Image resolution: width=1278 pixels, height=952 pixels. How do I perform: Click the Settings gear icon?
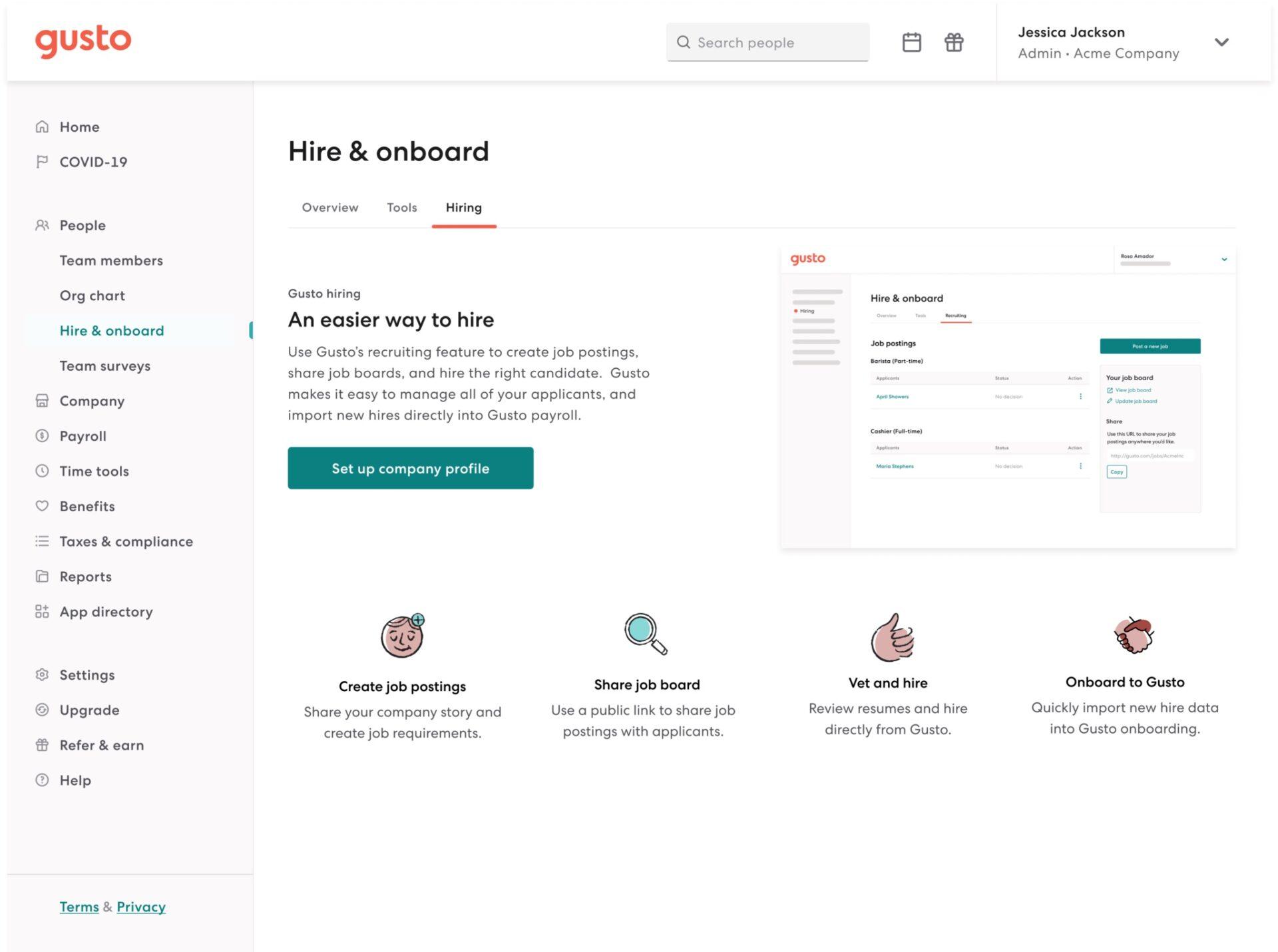[x=41, y=674]
